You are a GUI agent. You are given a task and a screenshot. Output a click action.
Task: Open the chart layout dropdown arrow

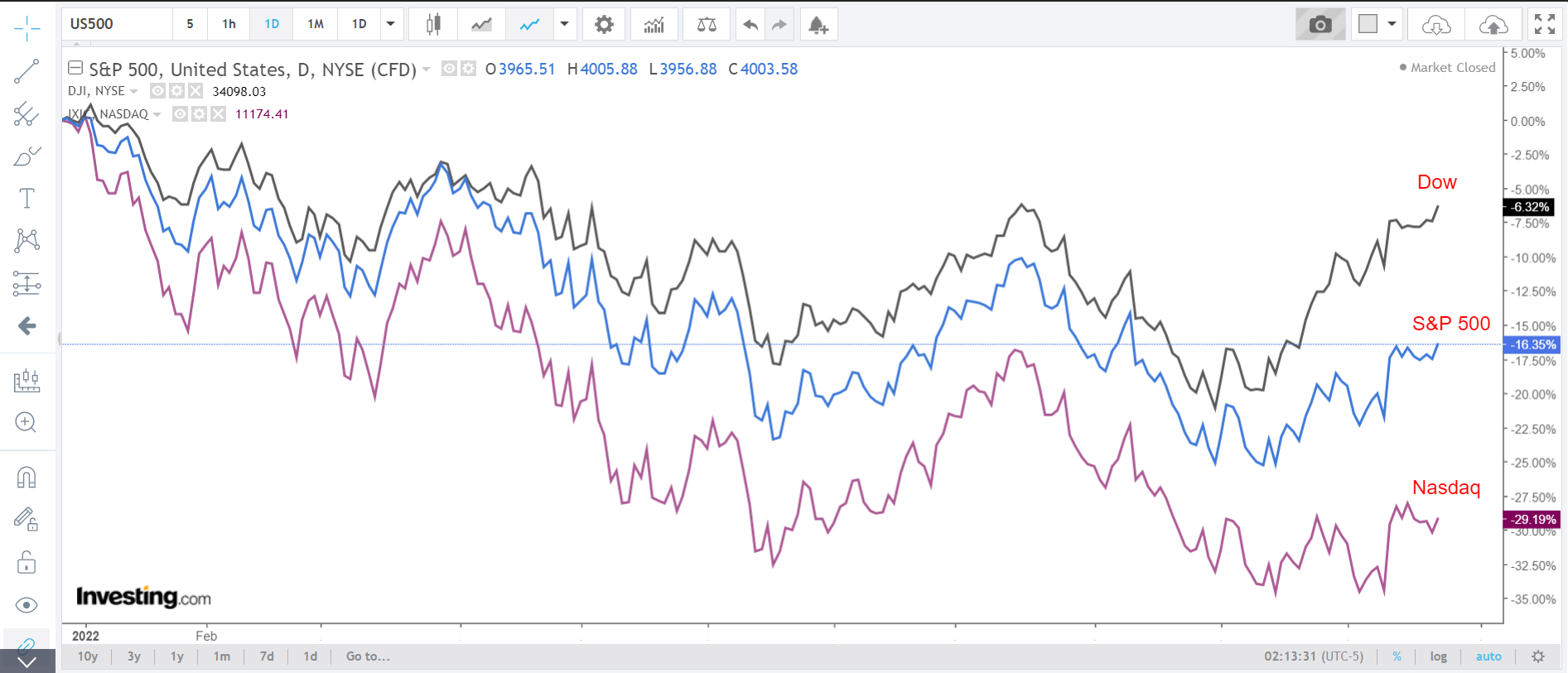point(1392,24)
